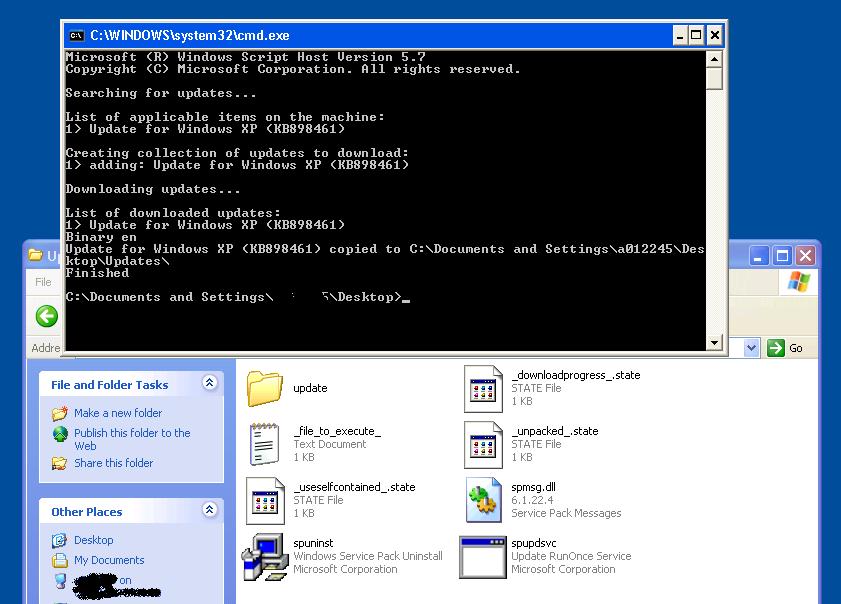This screenshot has width=841, height=604.
Task: Open the update folder
Action: 265,388
